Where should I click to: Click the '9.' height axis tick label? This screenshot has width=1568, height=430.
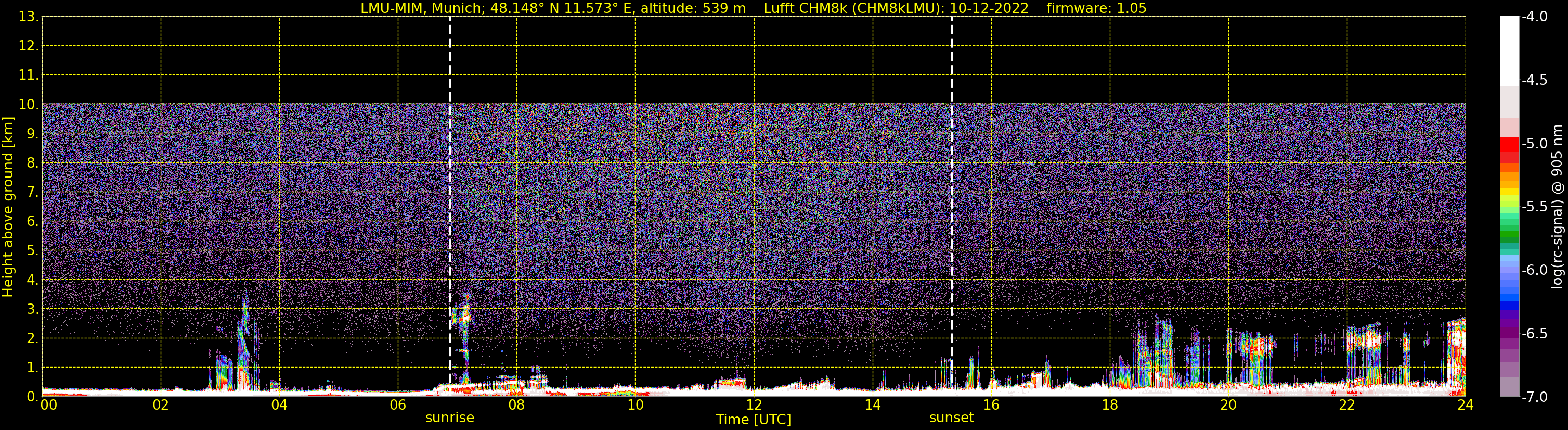32,134
